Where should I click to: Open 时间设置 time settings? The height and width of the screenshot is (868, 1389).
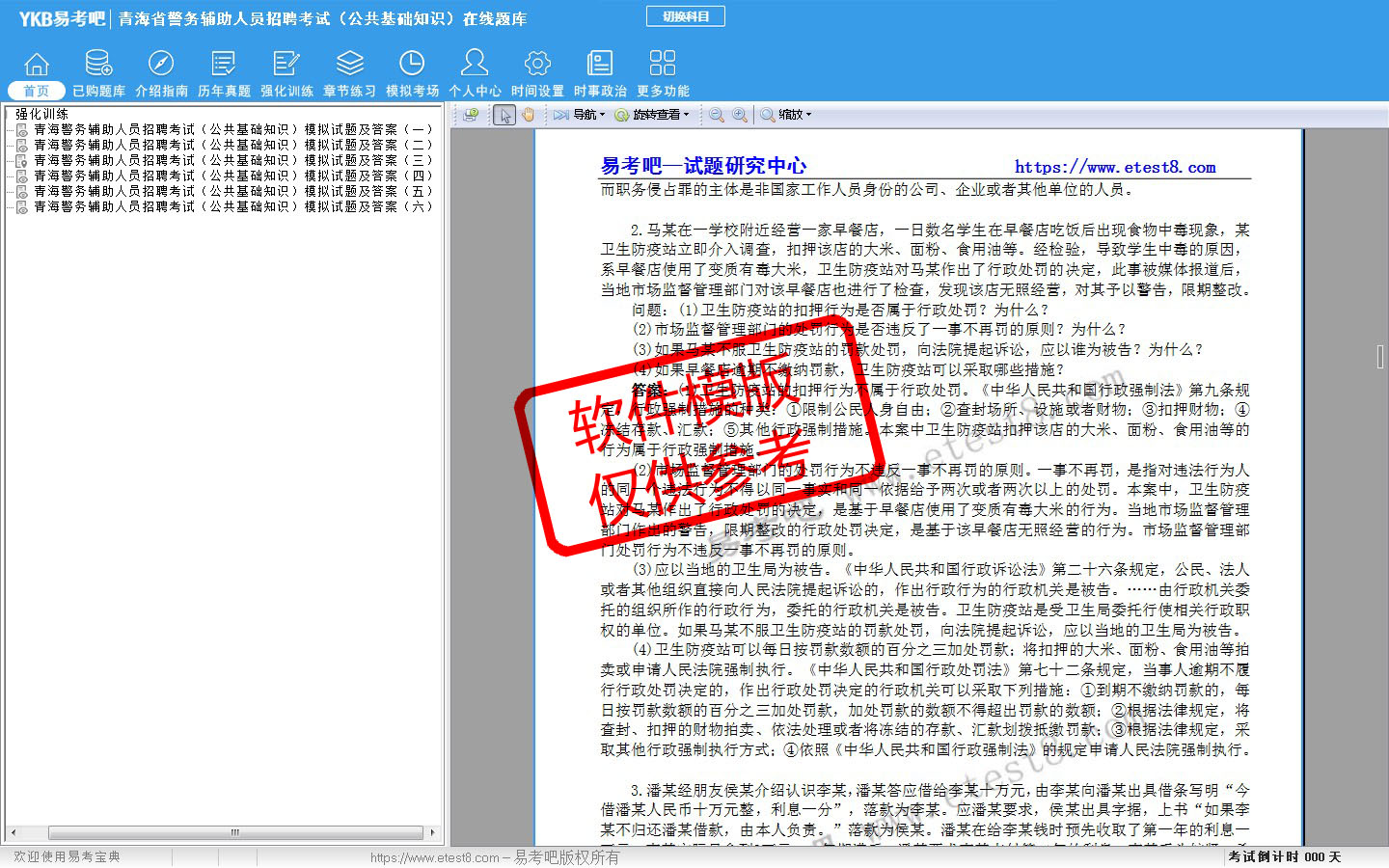(x=537, y=74)
